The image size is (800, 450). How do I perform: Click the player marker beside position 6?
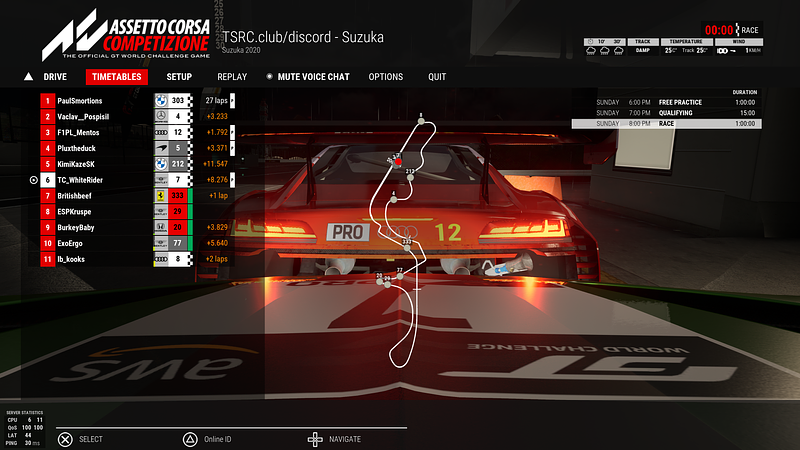coord(34,180)
